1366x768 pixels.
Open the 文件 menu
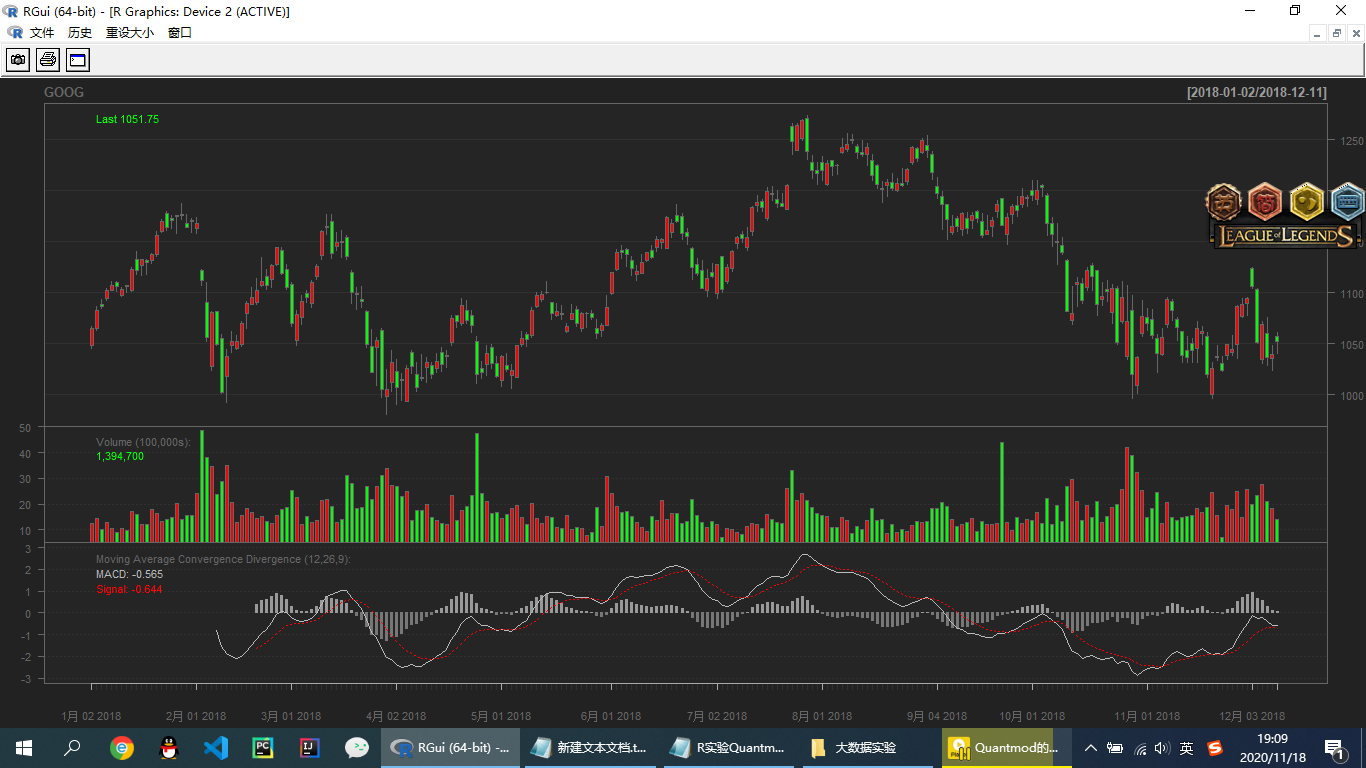point(42,33)
